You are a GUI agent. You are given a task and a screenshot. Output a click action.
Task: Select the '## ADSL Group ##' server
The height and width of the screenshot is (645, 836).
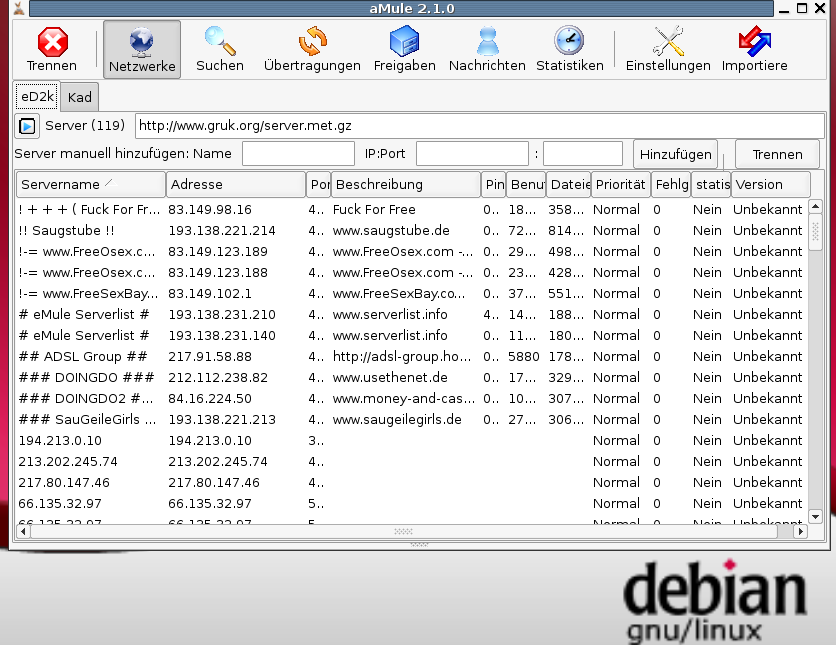pyautogui.click(x=411, y=356)
